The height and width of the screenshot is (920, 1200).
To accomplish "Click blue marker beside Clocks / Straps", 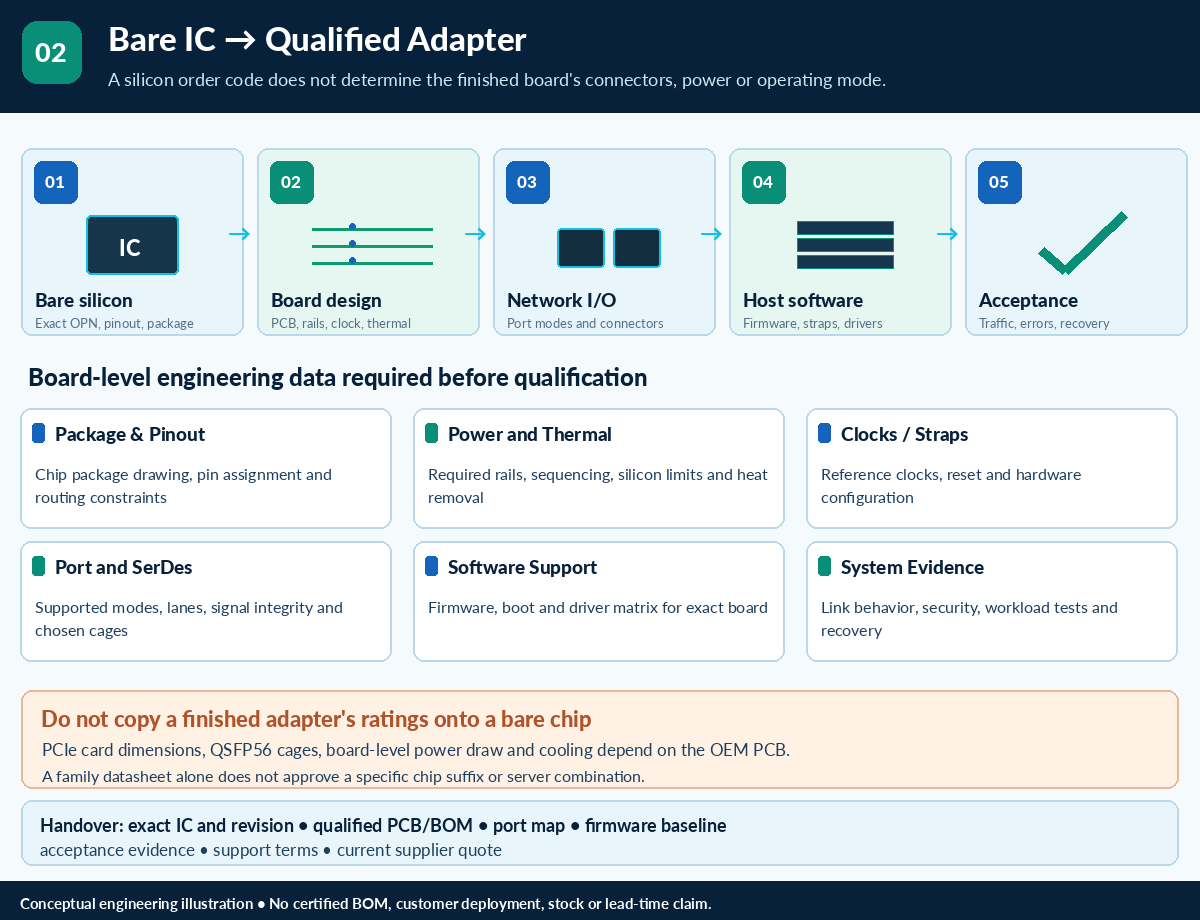I will pos(825,433).
